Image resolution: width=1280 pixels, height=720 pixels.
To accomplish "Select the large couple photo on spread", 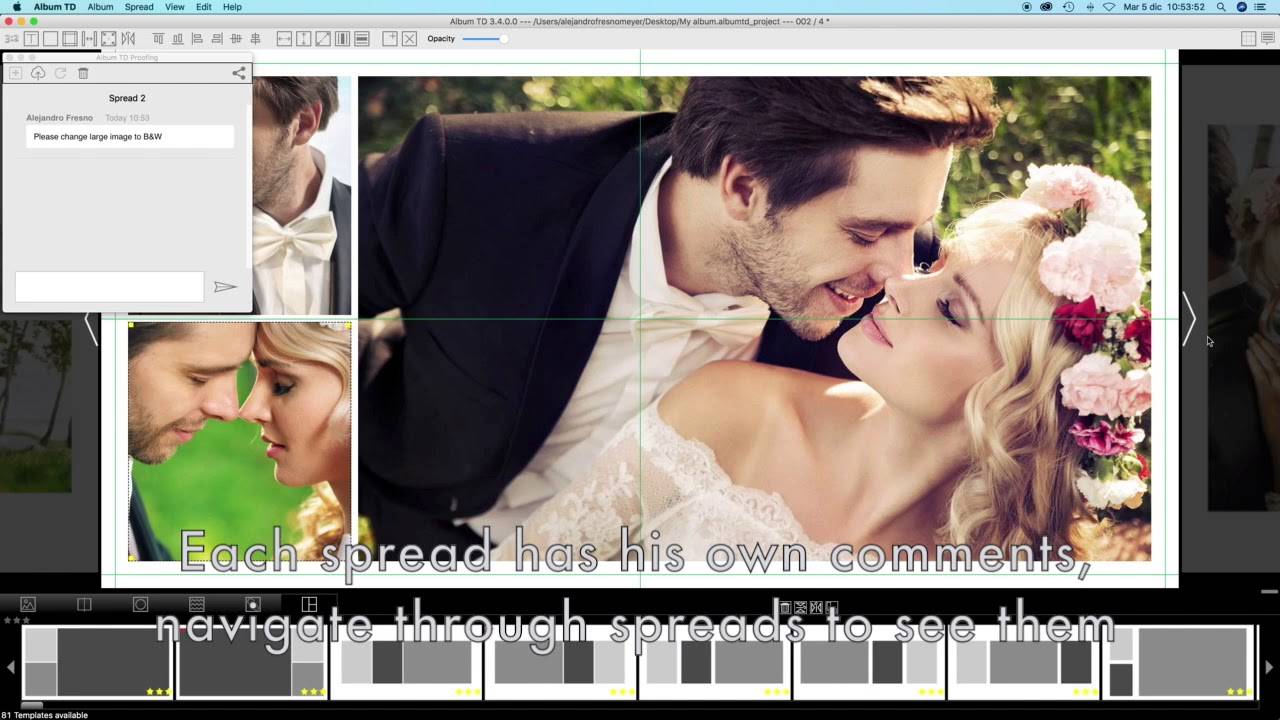I will (754, 318).
